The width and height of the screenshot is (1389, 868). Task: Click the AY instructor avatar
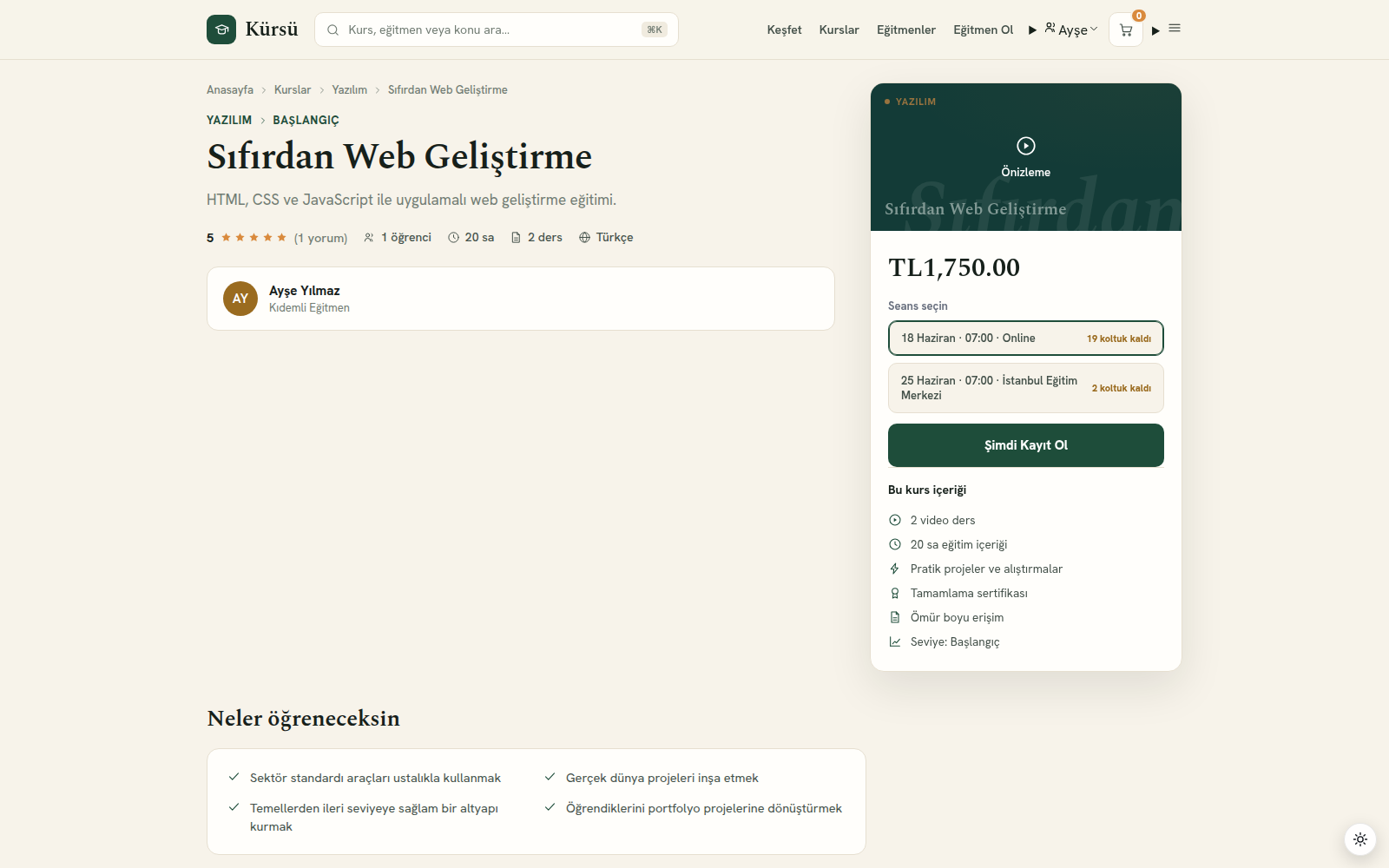(x=240, y=299)
